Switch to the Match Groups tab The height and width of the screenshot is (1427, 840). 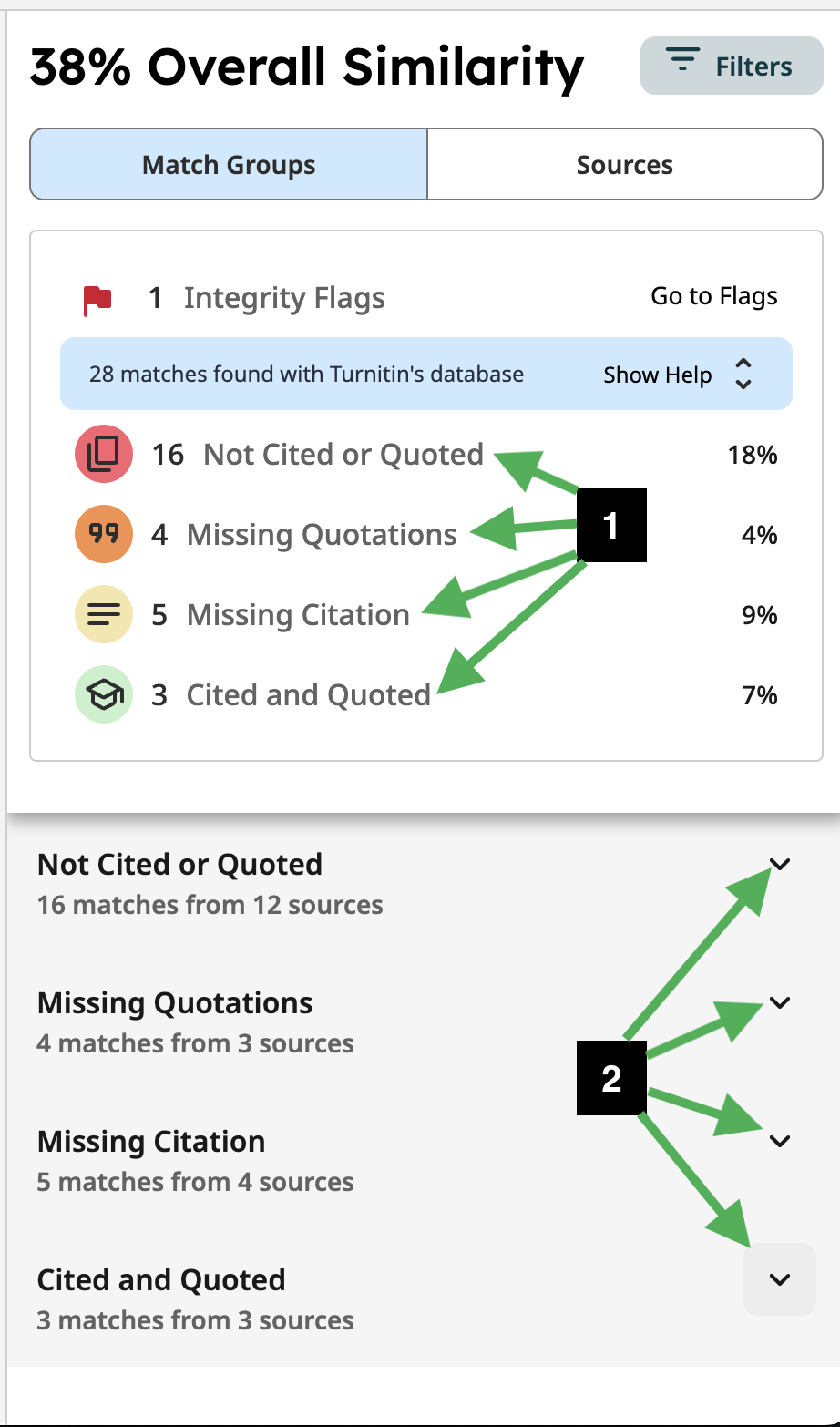tap(229, 165)
